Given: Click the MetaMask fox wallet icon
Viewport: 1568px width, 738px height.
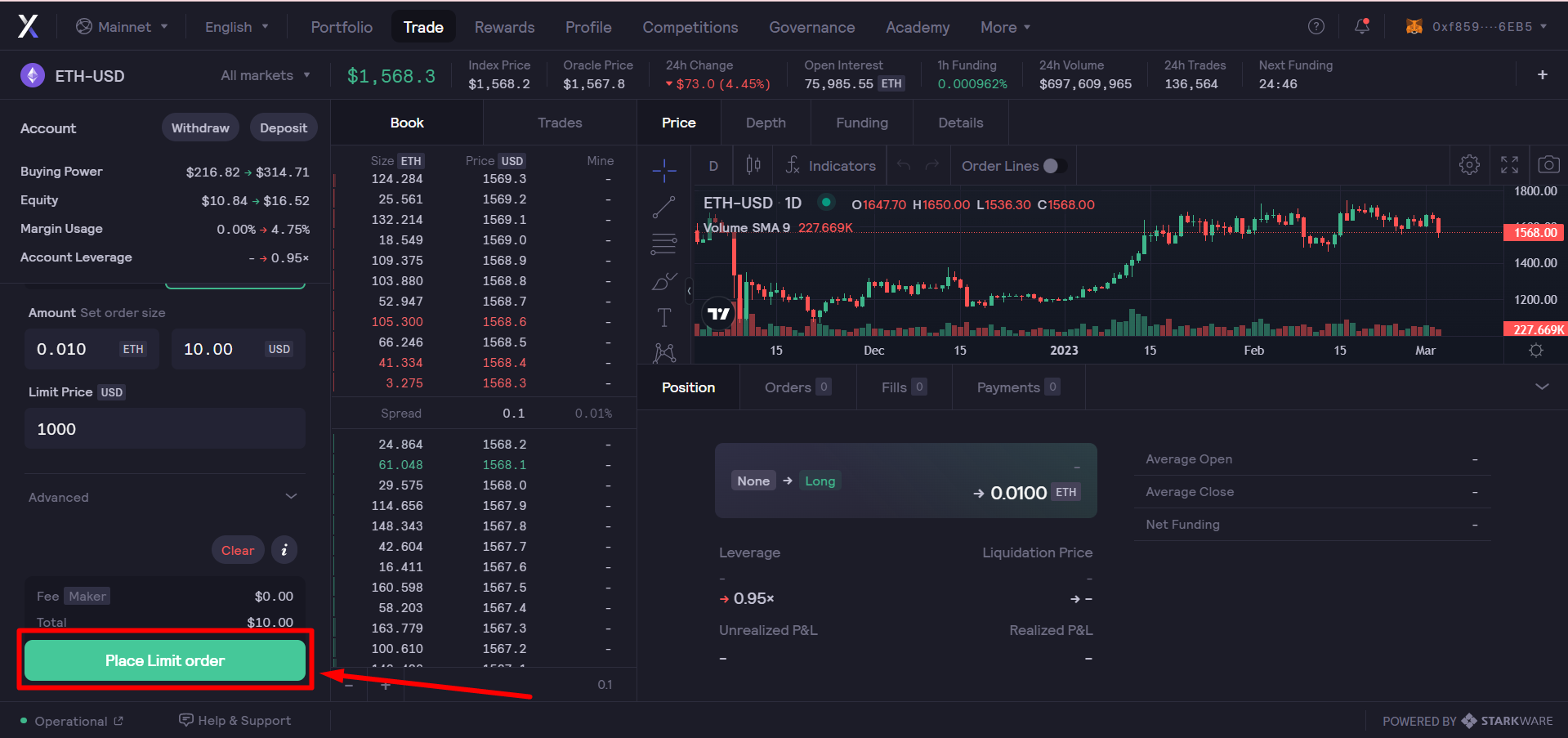Looking at the screenshot, I should [x=1414, y=26].
